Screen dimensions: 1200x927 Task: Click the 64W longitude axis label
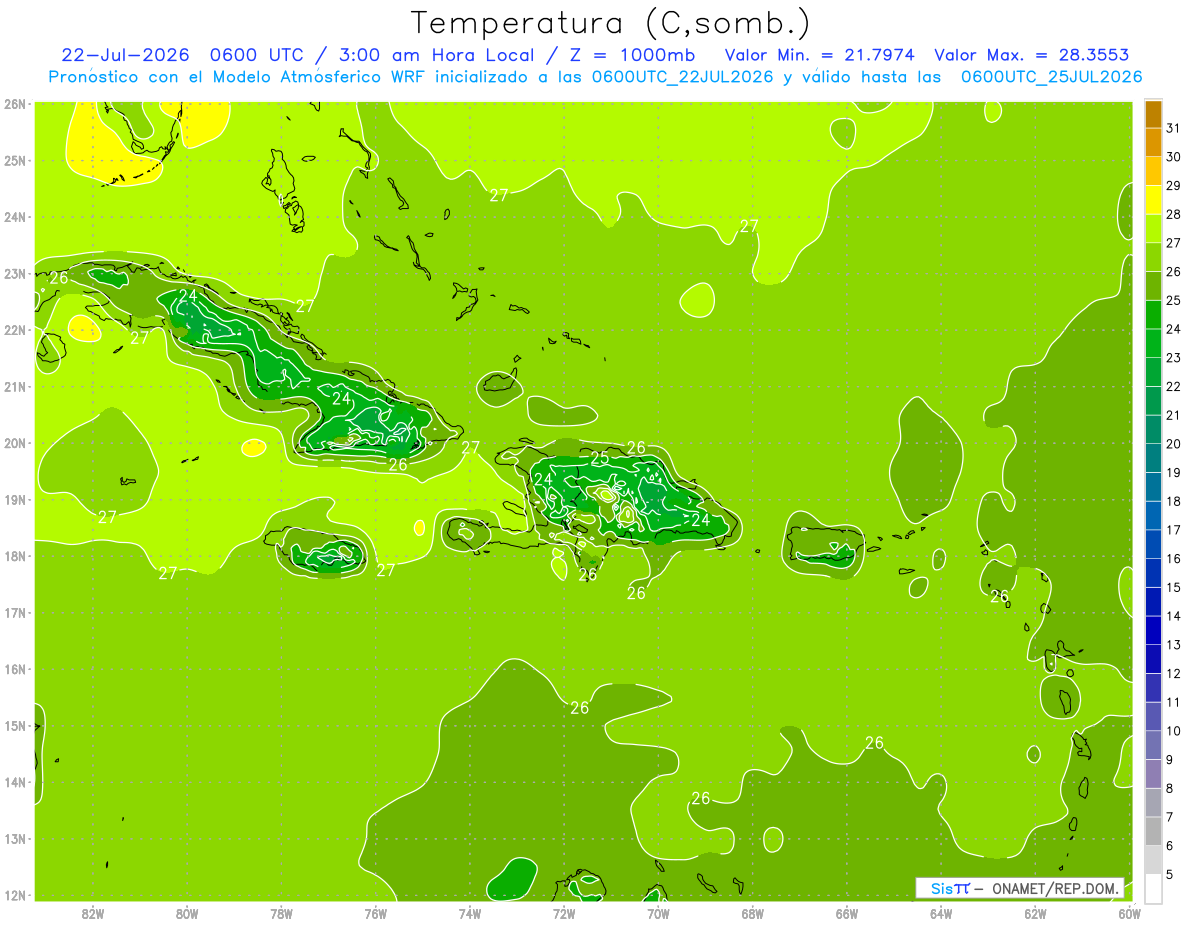point(941,913)
